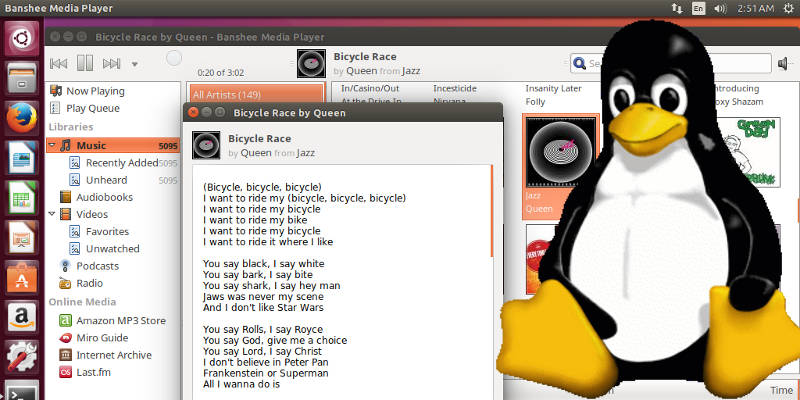
Task: Skip to previous track in Banshee
Action: tap(59, 63)
